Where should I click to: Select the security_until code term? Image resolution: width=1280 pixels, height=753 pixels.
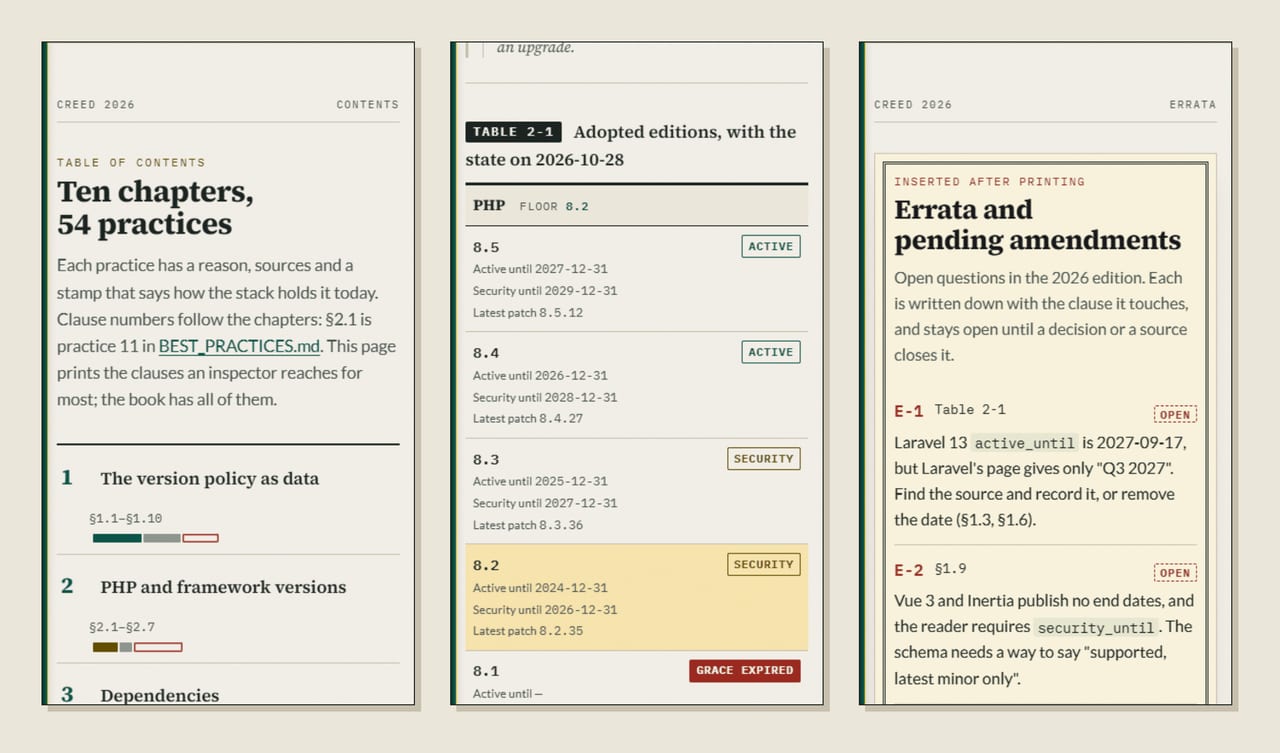pyautogui.click(x=1098, y=627)
